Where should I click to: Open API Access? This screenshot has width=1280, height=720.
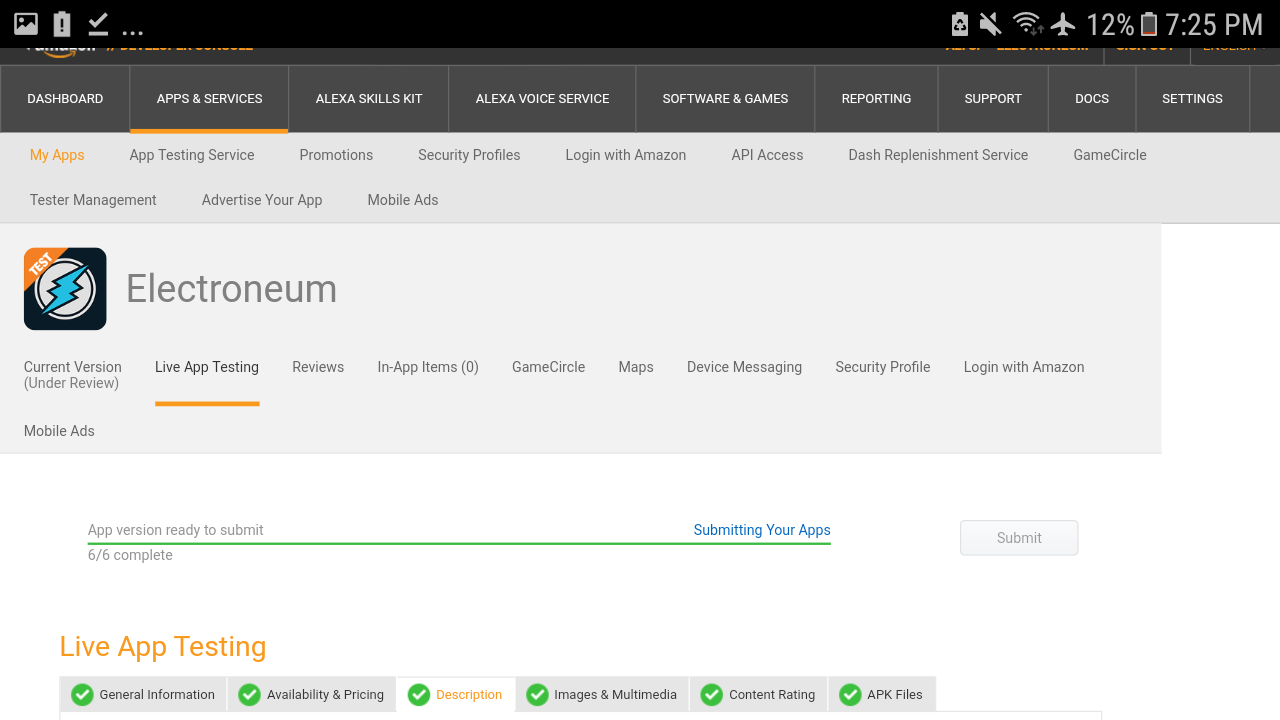[767, 155]
